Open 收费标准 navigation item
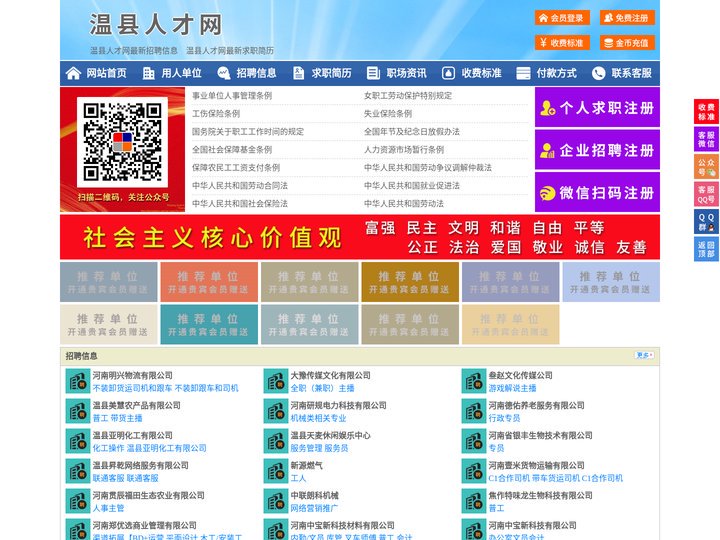 (481, 73)
